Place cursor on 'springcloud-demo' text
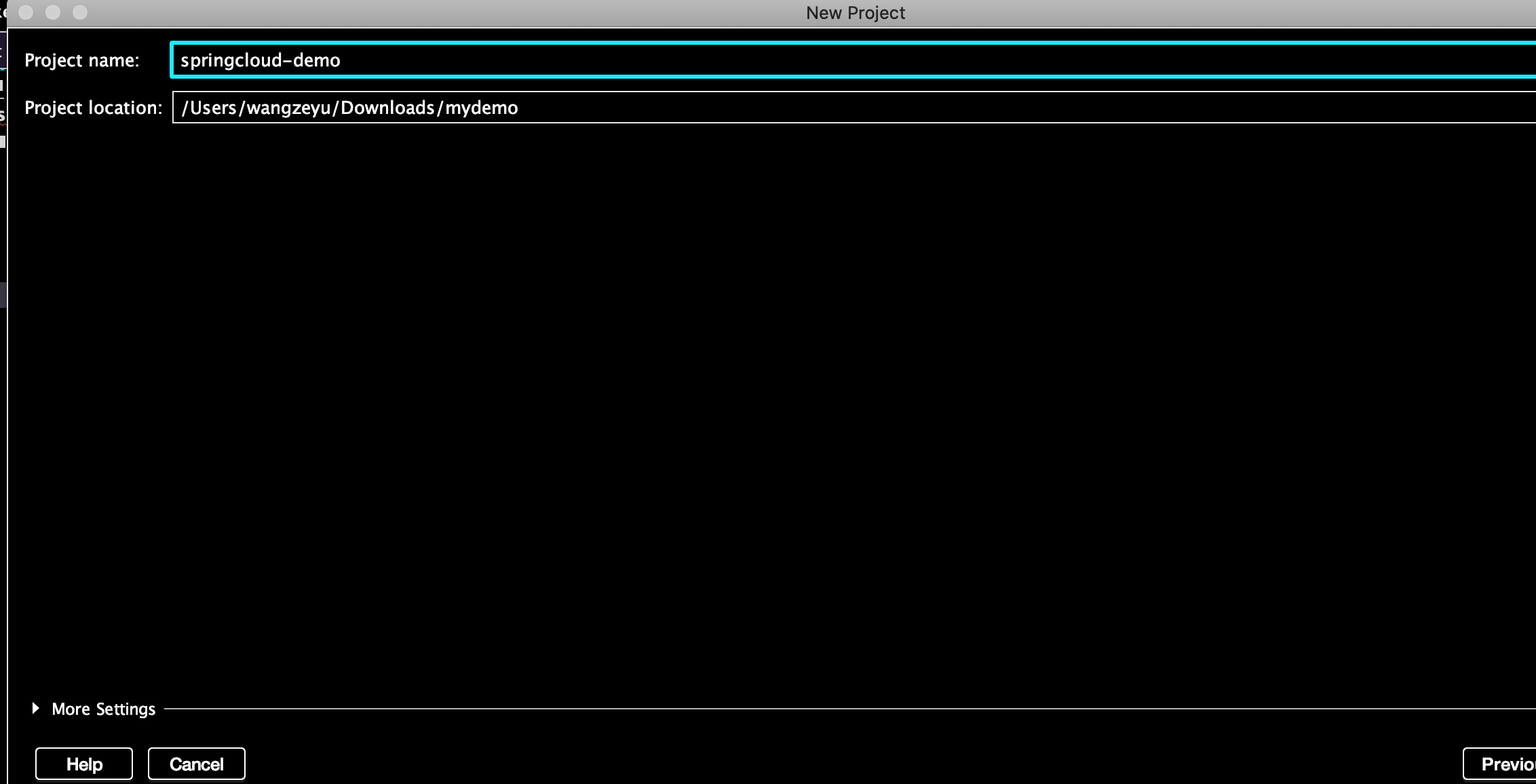1536x784 pixels. tap(260, 60)
